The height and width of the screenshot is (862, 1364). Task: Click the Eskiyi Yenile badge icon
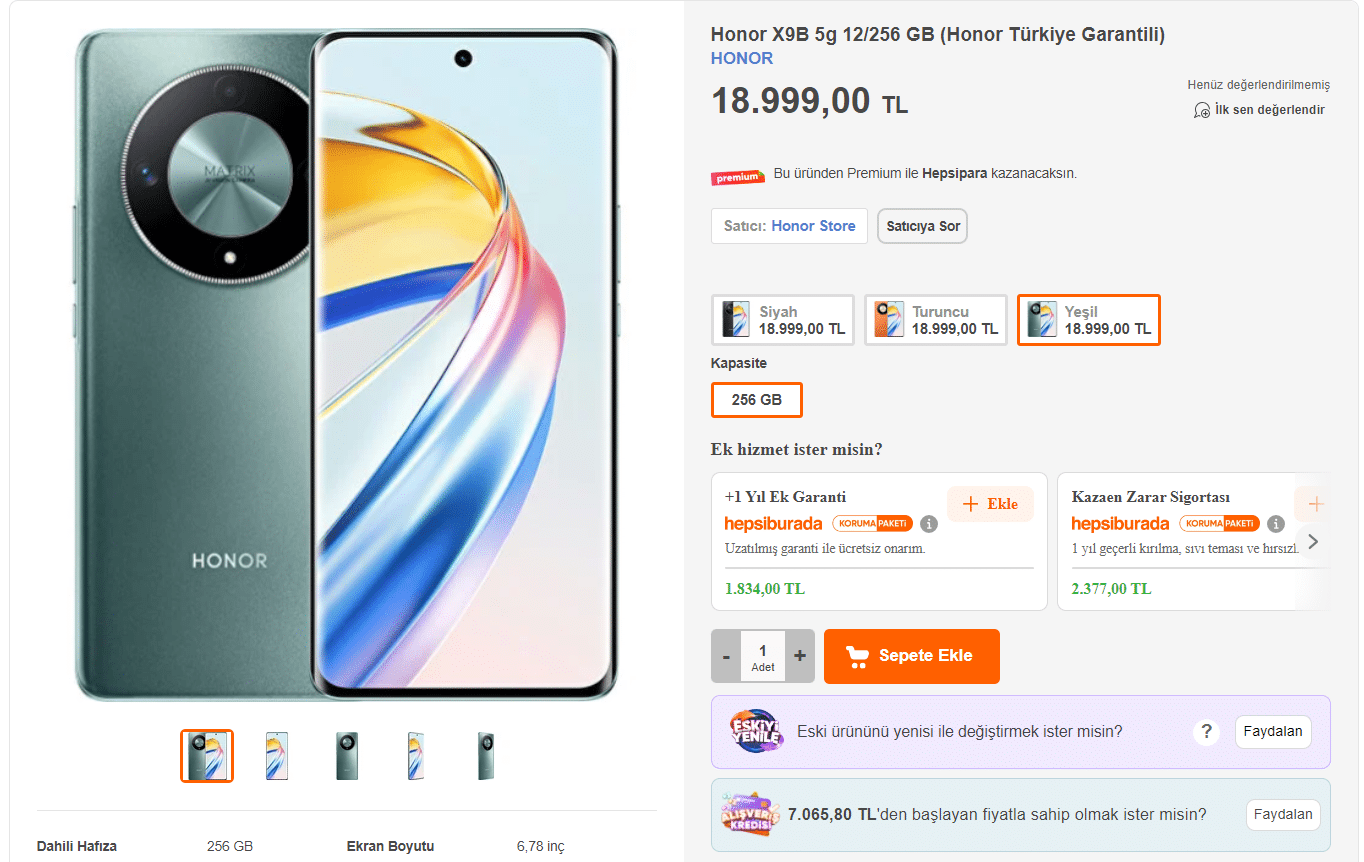coord(757,731)
